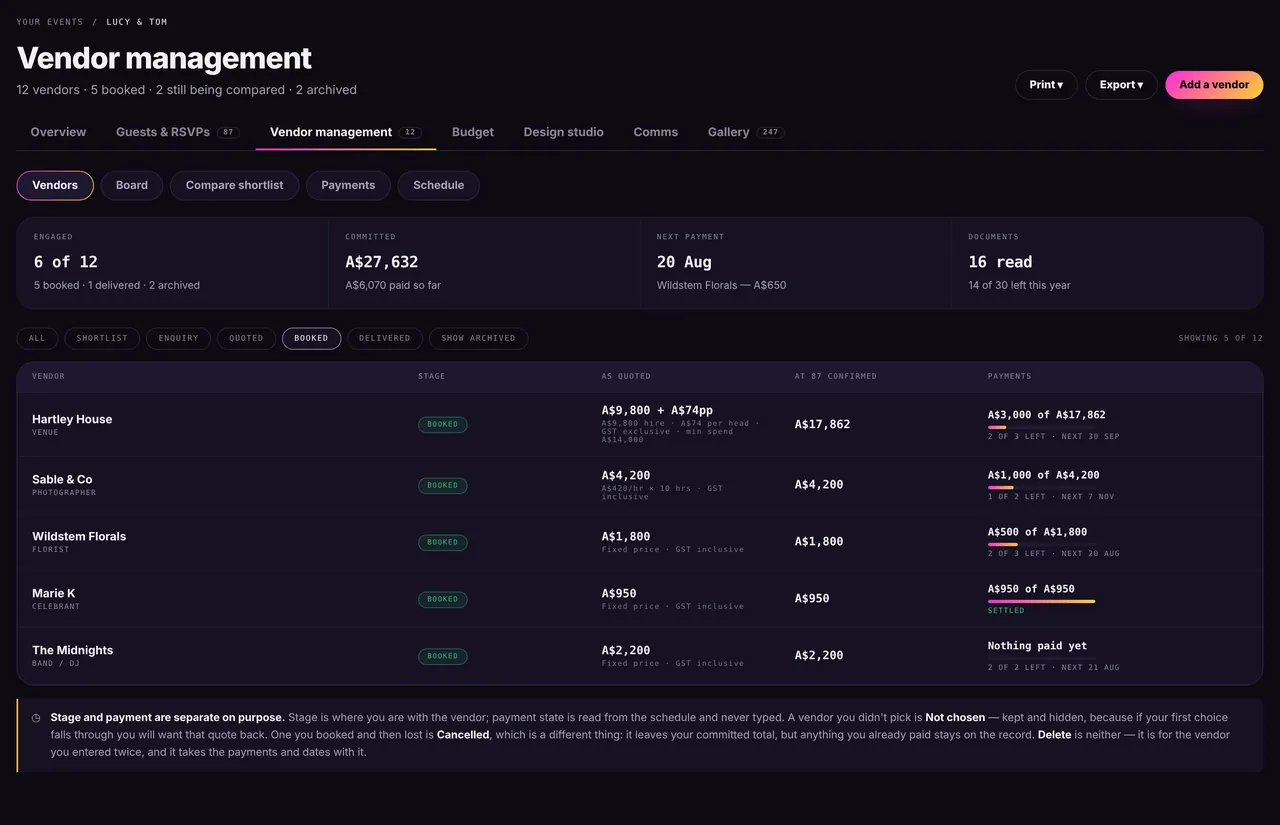
Task: Click the Committed A$27,632 stat card
Action: (x=485, y=263)
